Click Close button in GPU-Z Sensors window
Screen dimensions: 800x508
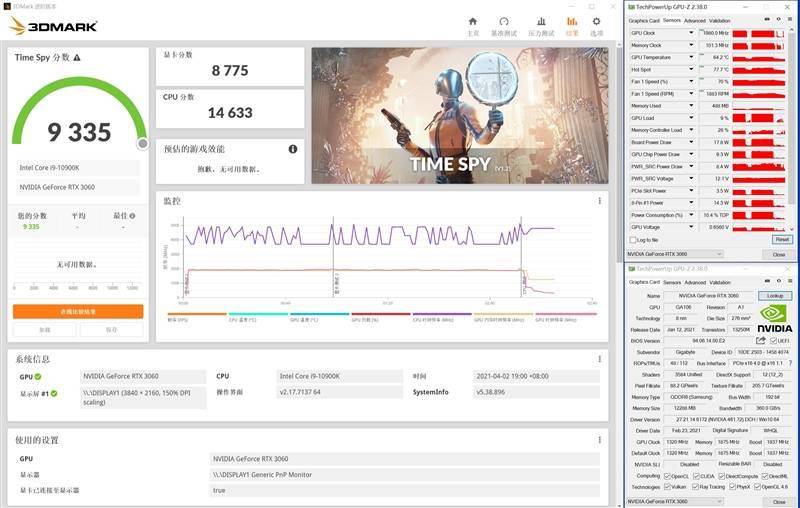(779, 254)
